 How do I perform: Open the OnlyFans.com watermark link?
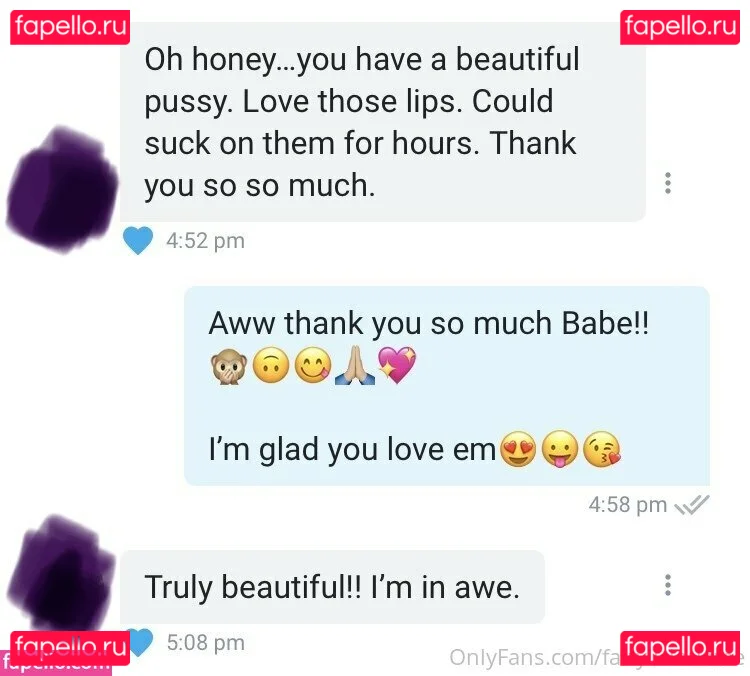point(535,657)
